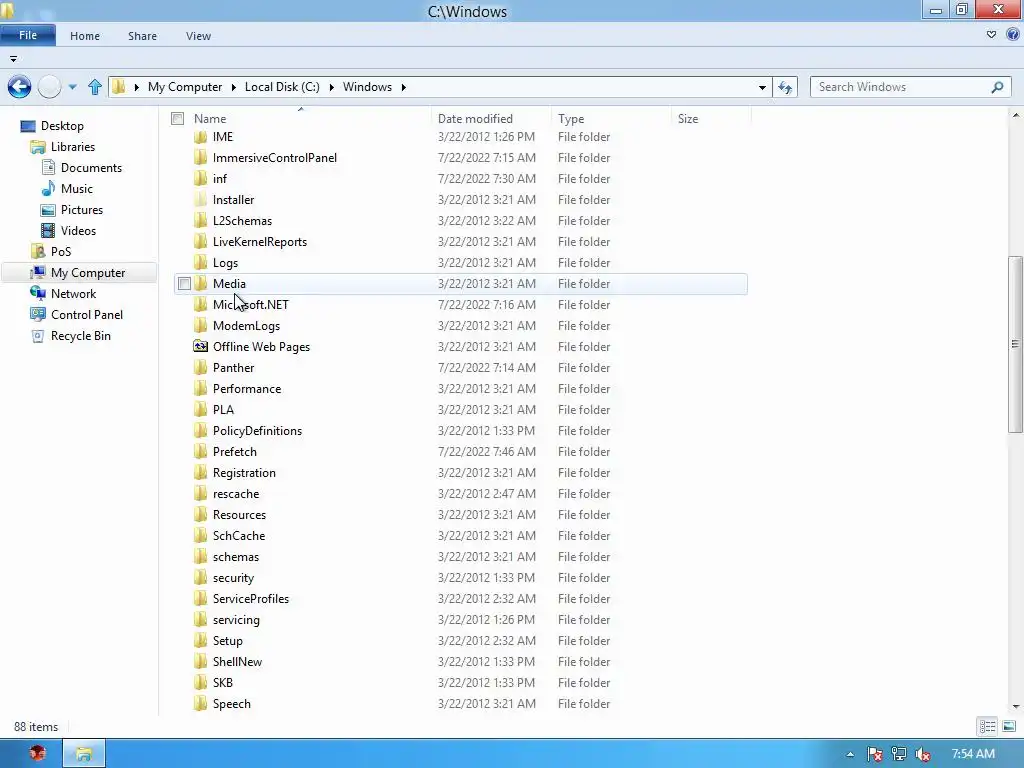Select My Computer in navigation pane
1024x768 pixels.
coord(79,272)
